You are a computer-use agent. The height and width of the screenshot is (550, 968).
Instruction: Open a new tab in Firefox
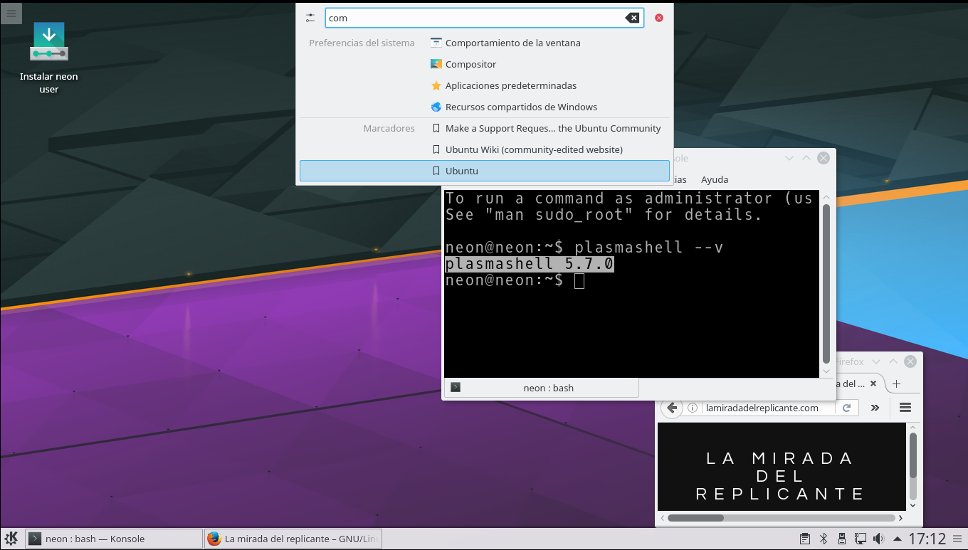click(x=896, y=384)
